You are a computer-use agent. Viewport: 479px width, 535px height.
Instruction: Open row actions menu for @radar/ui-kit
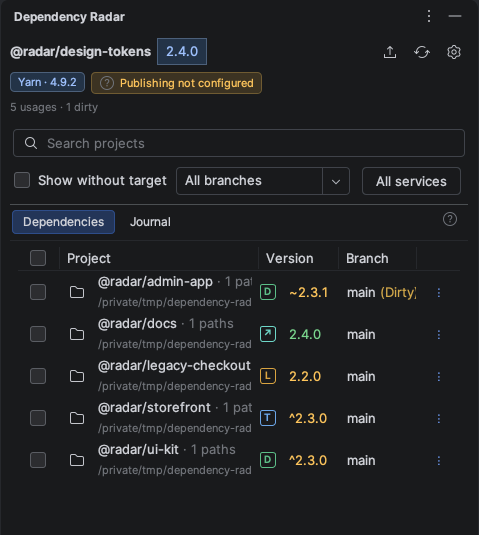(439, 461)
